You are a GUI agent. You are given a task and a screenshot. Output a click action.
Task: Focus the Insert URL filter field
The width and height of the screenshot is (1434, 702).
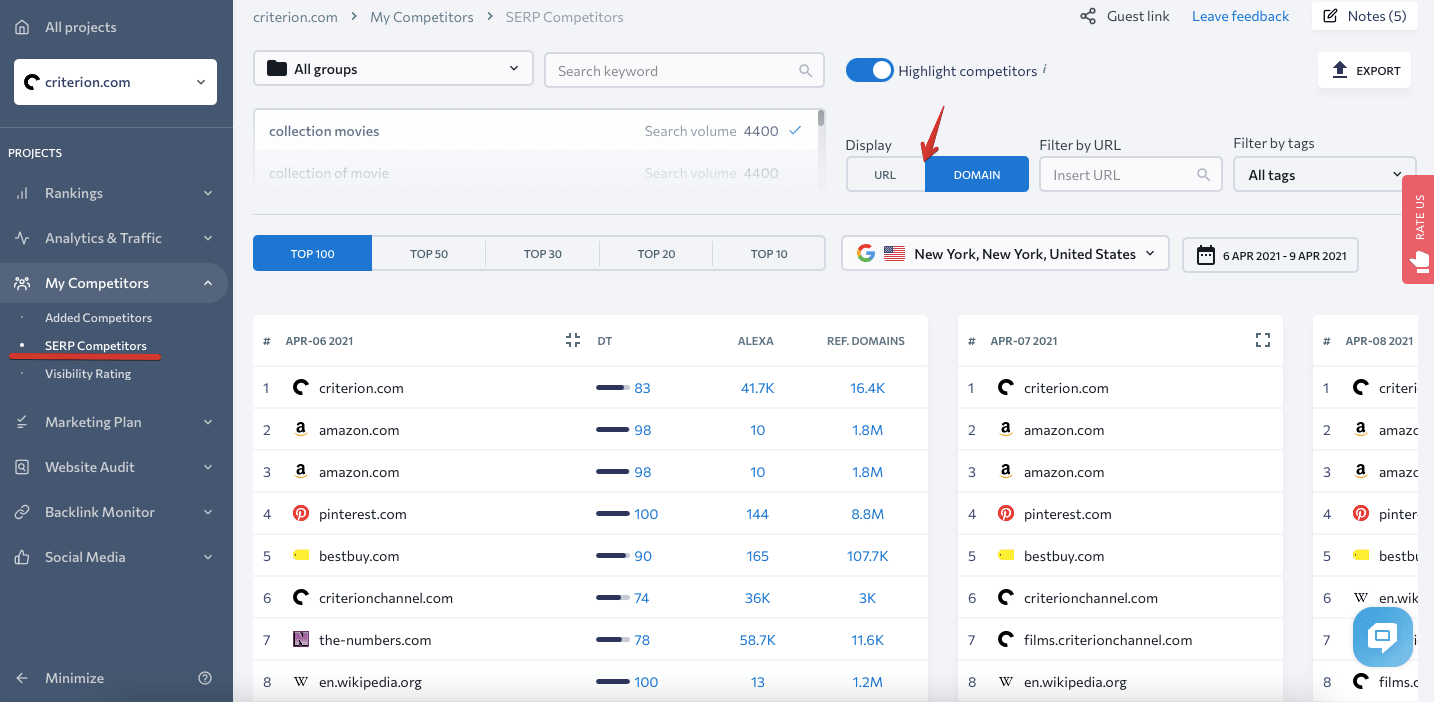1131,175
